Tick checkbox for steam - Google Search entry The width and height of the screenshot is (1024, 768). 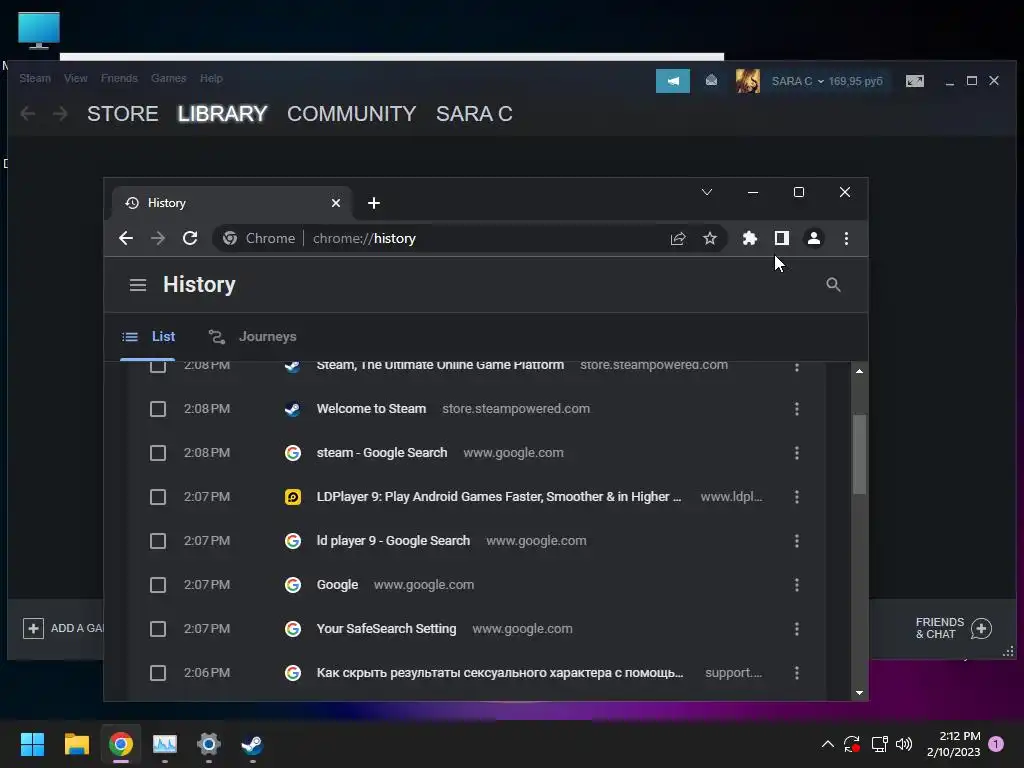point(157,453)
